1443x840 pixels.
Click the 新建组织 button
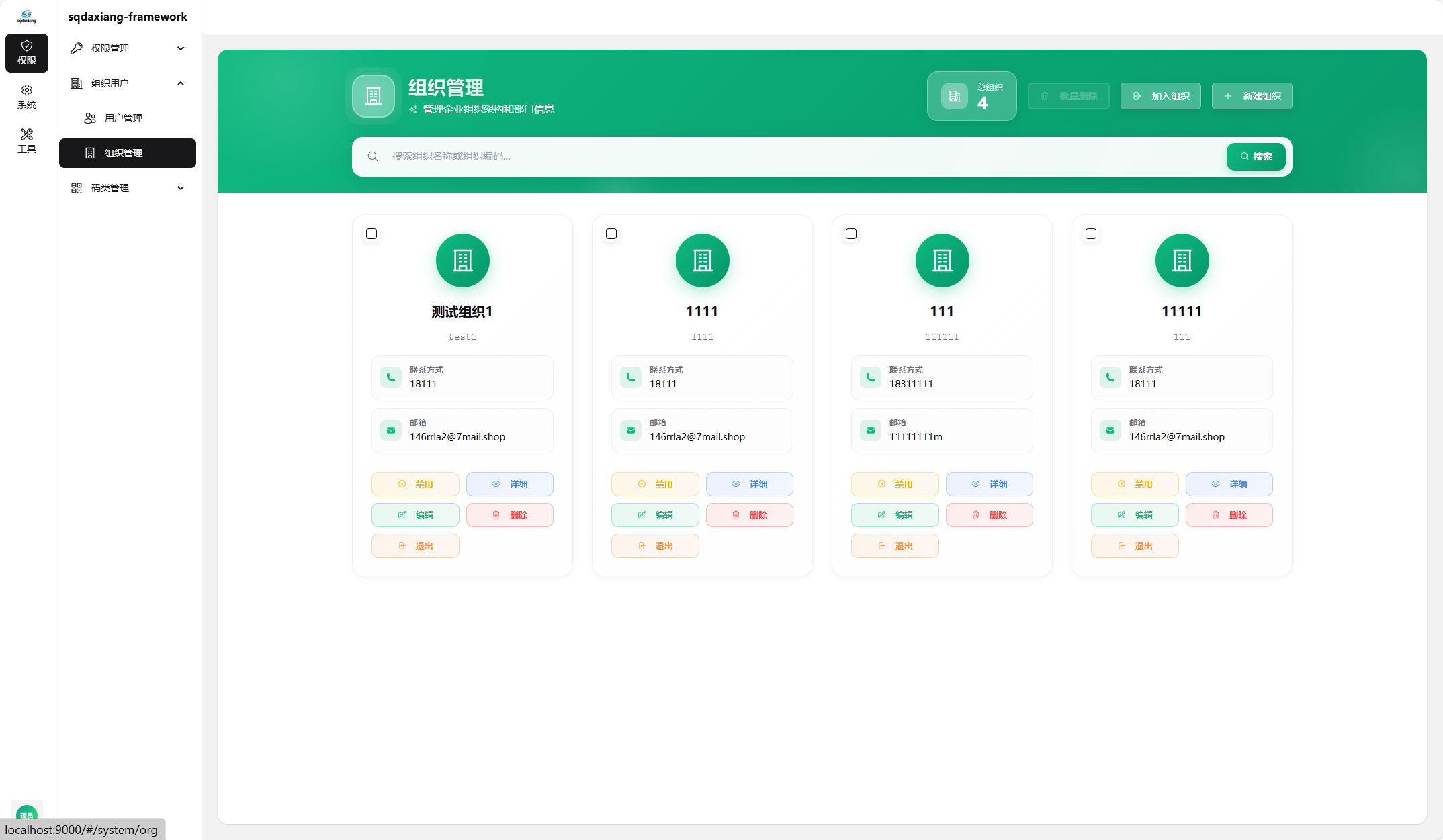1252,96
